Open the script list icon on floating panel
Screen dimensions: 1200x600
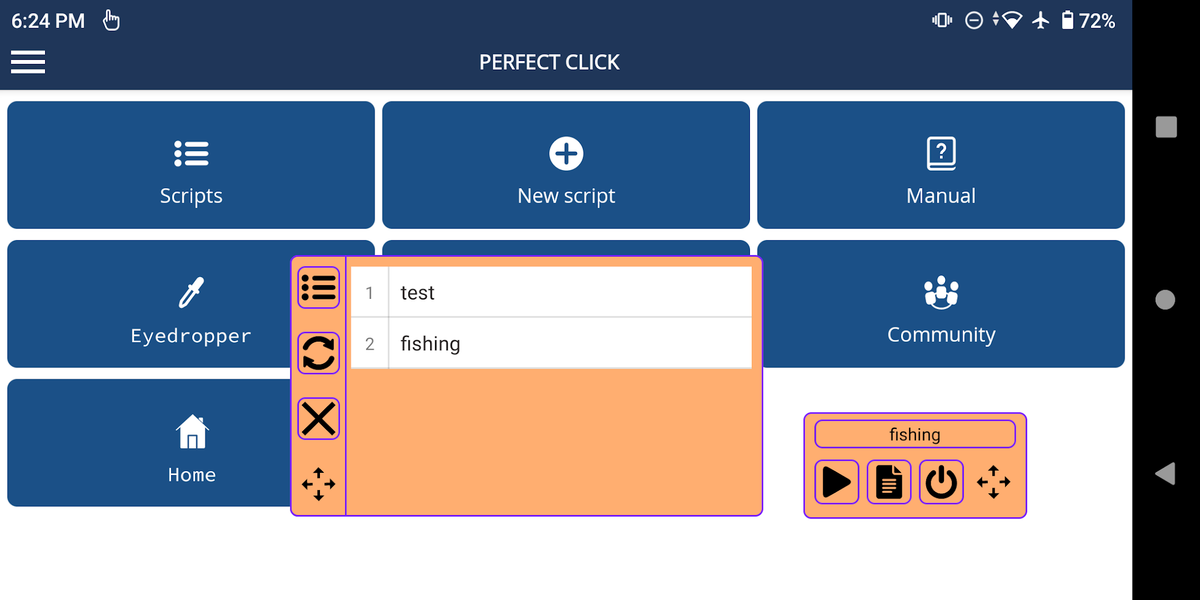coord(318,288)
